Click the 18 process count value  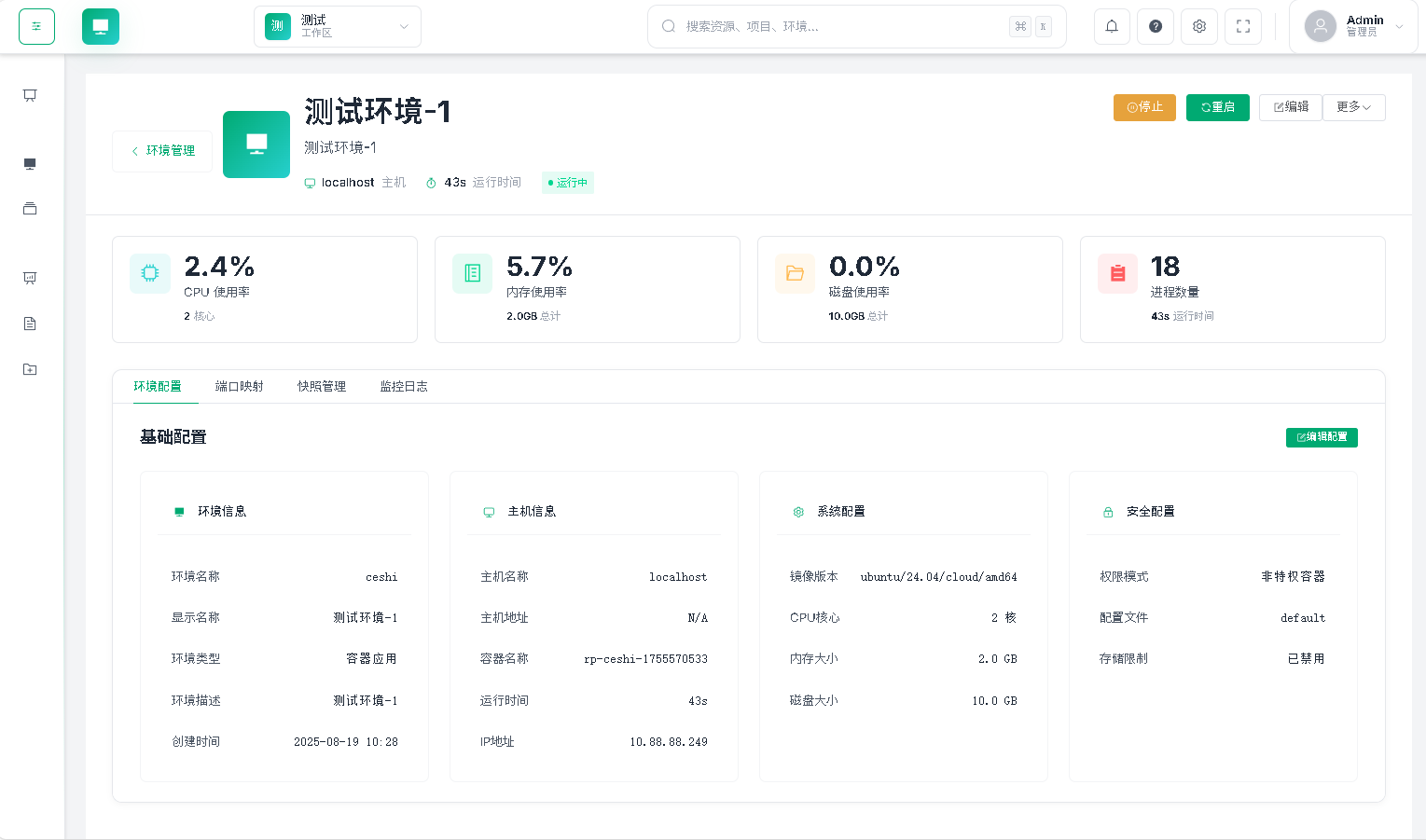[x=1165, y=267]
